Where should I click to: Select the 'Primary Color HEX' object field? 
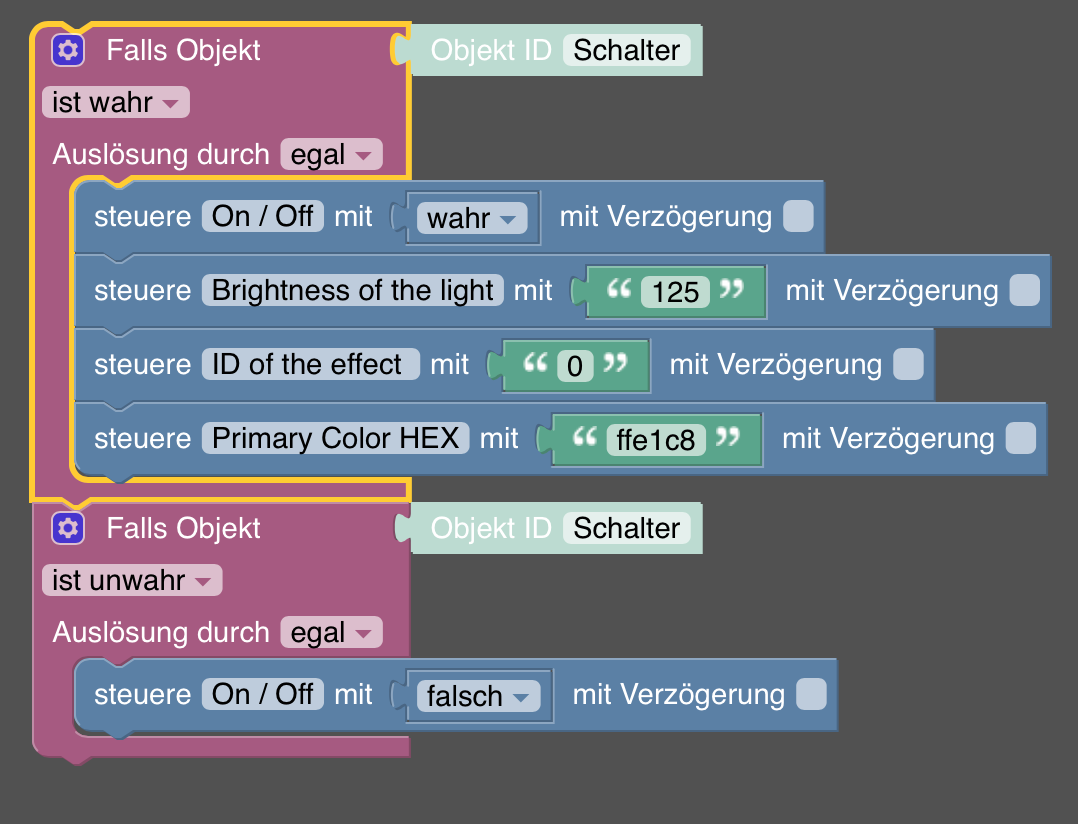point(335,438)
